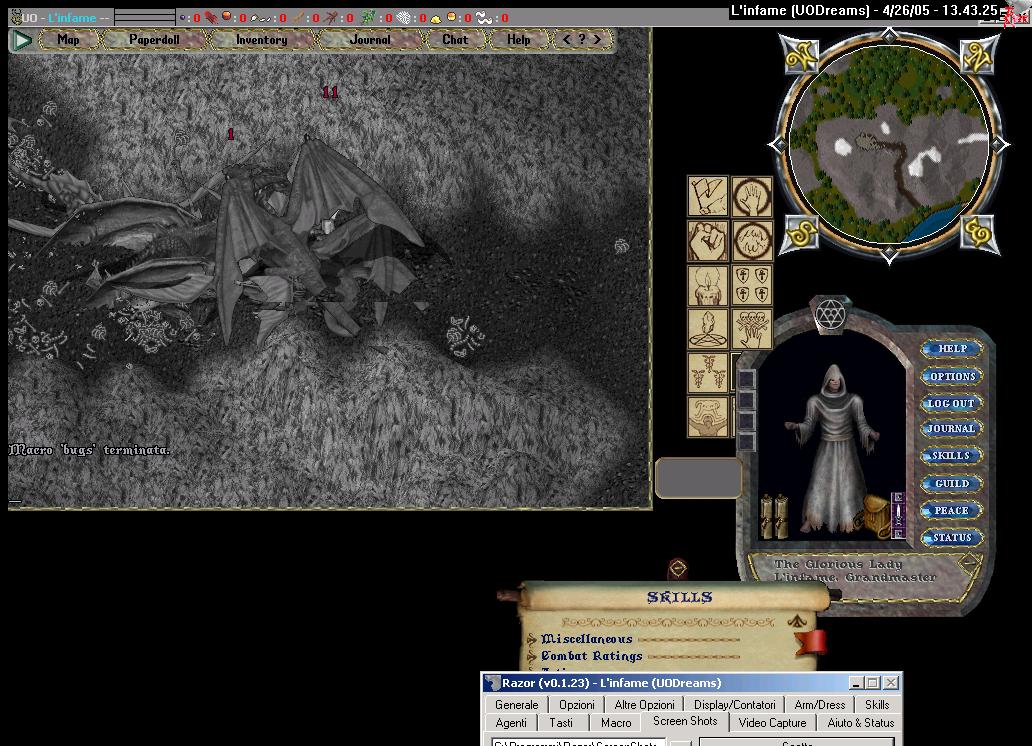Viewport: 1032px width, 746px height.
Task: Toggle the Peace war mode button
Action: click(951, 510)
